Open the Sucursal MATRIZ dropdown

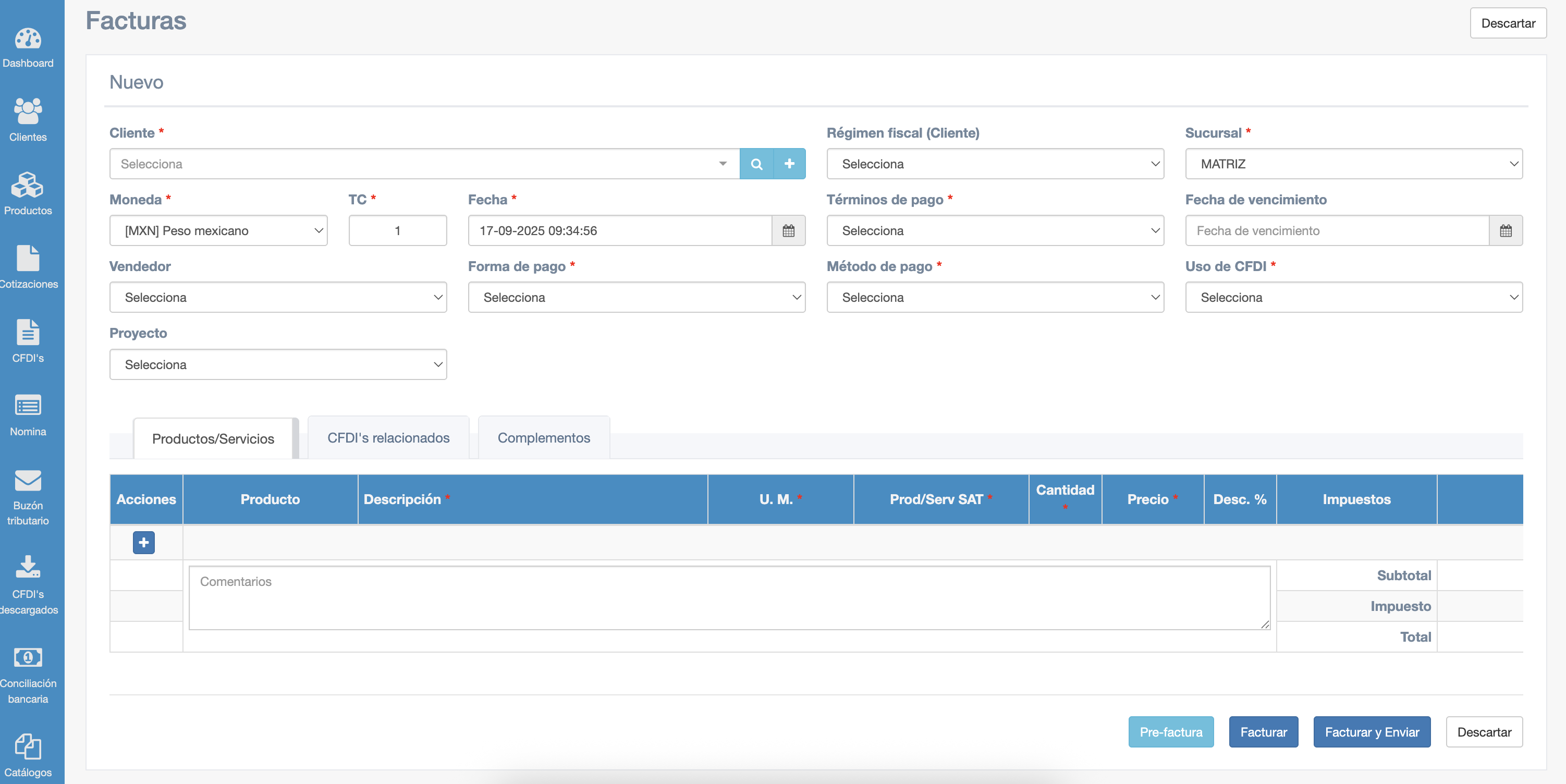coord(1353,164)
